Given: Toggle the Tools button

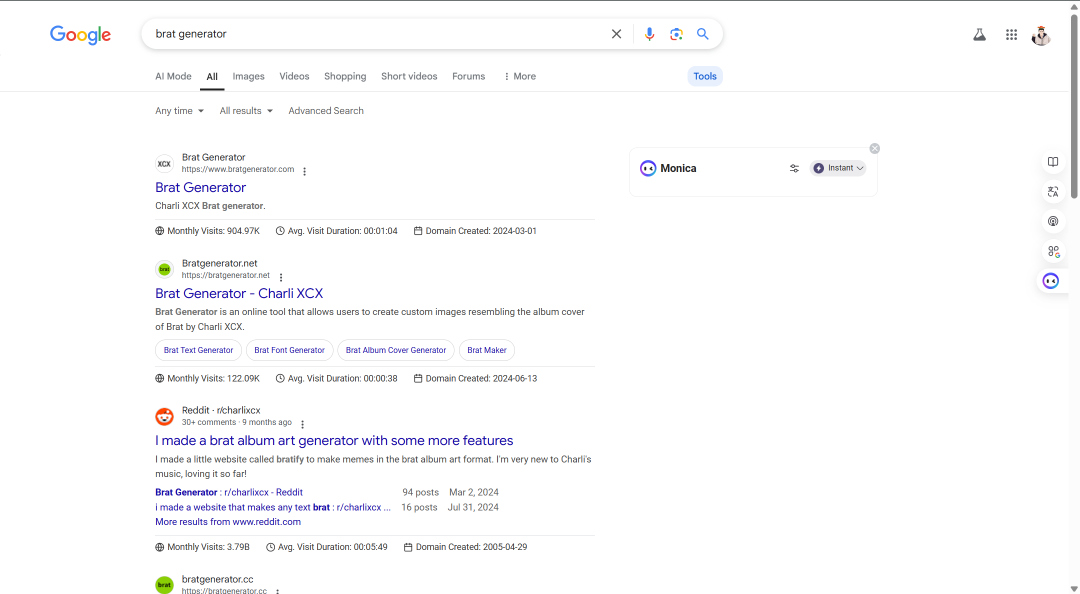Looking at the screenshot, I should [x=705, y=76].
